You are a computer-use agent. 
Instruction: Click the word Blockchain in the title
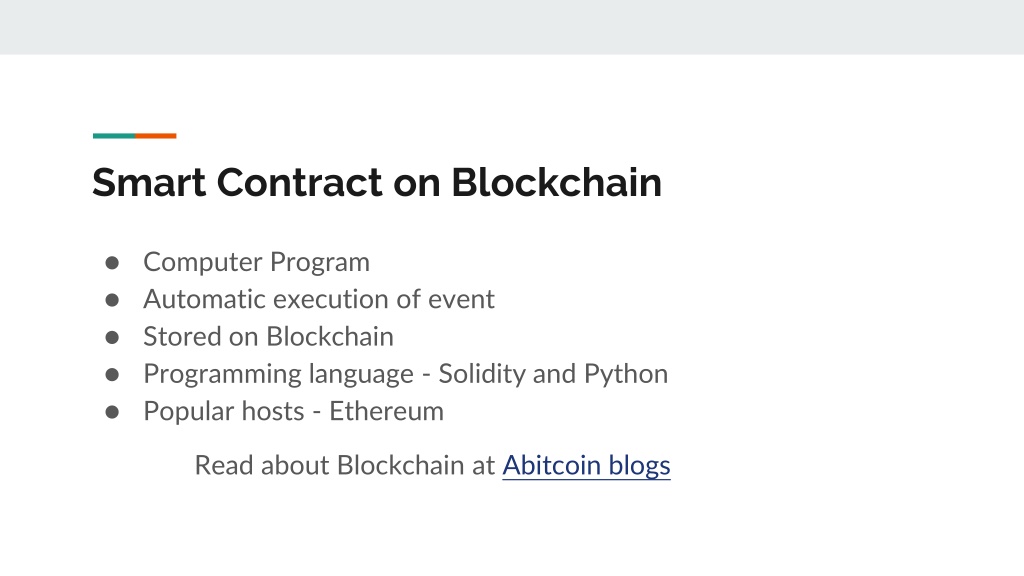click(556, 182)
